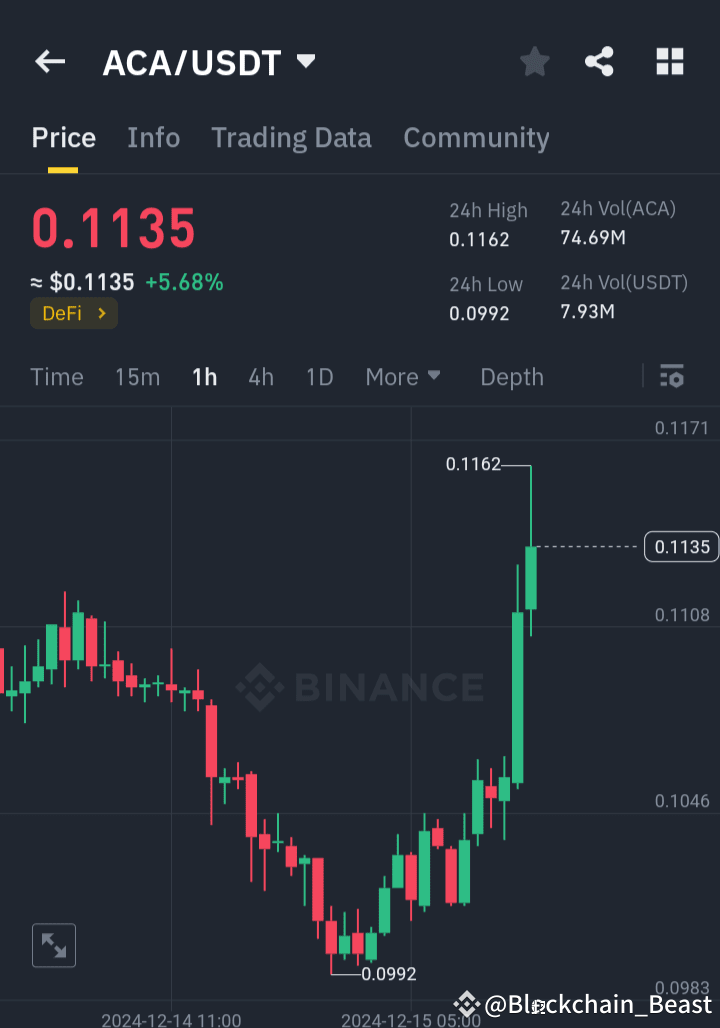Screen dimensions: 720x1028
Task: Open the DeFi tag chevron arrow
Action: (x=100, y=313)
